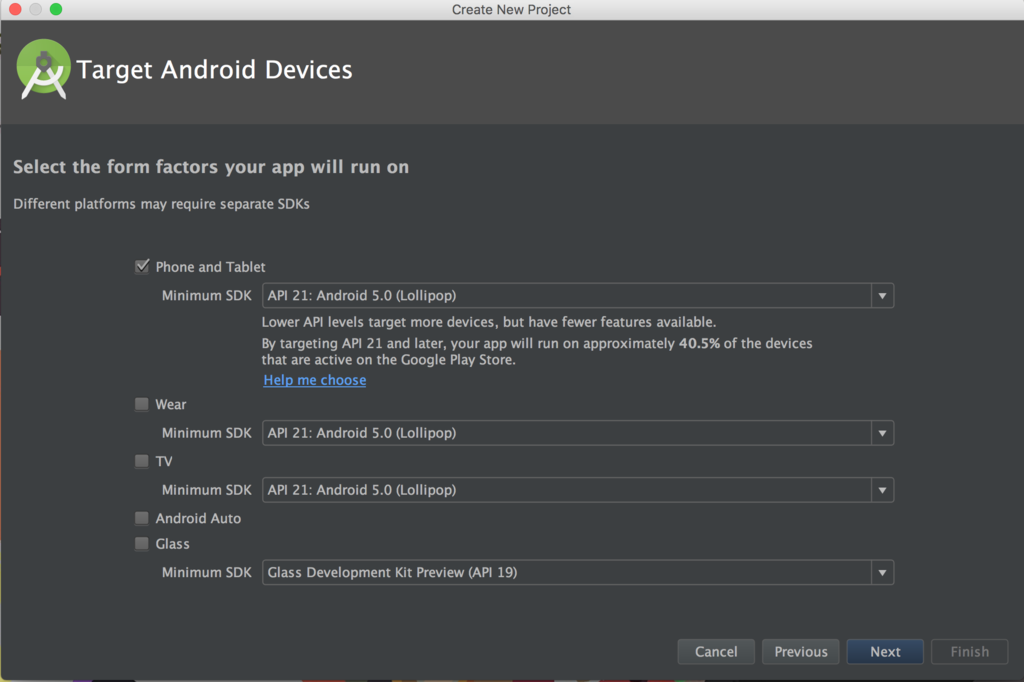The height and width of the screenshot is (682, 1024).
Task: Close the Create New Project window
Action: (16, 9)
